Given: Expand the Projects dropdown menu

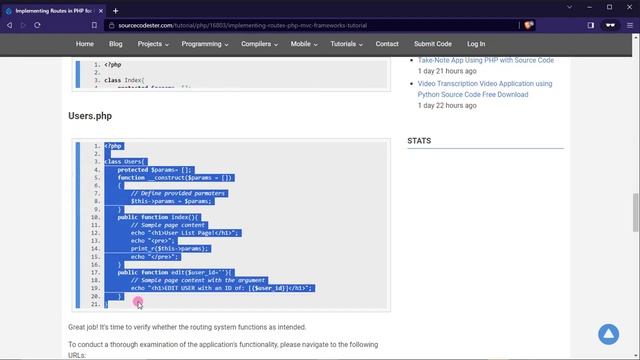Looking at the screenshot, I should tap(153, 44).
